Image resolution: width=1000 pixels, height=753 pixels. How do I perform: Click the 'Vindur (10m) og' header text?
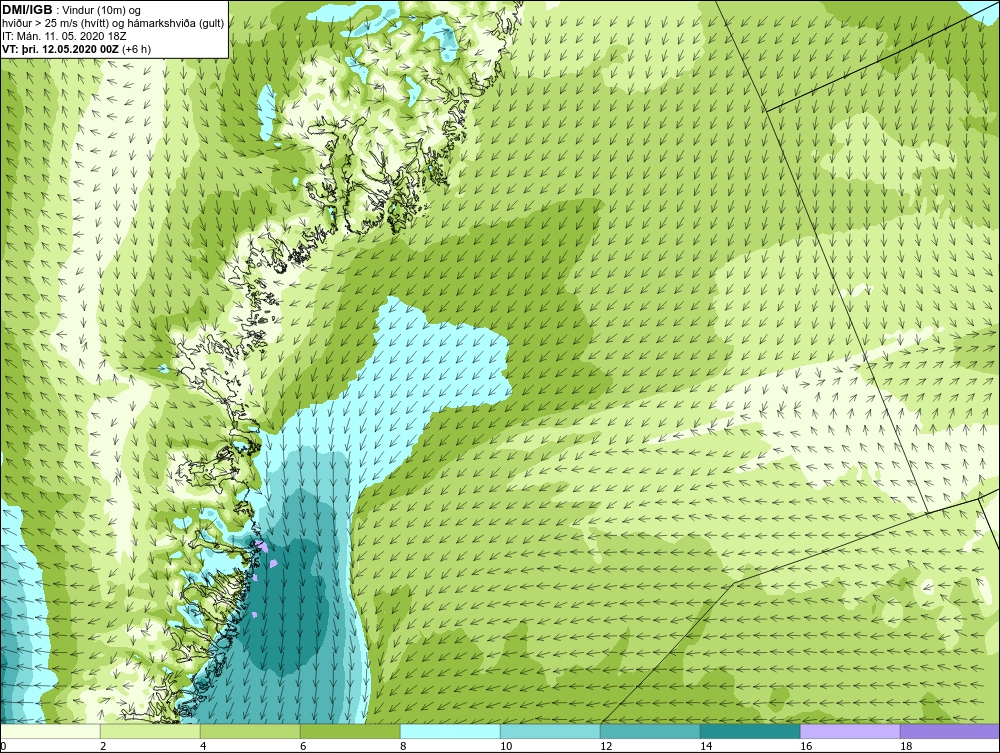point(102,10)
